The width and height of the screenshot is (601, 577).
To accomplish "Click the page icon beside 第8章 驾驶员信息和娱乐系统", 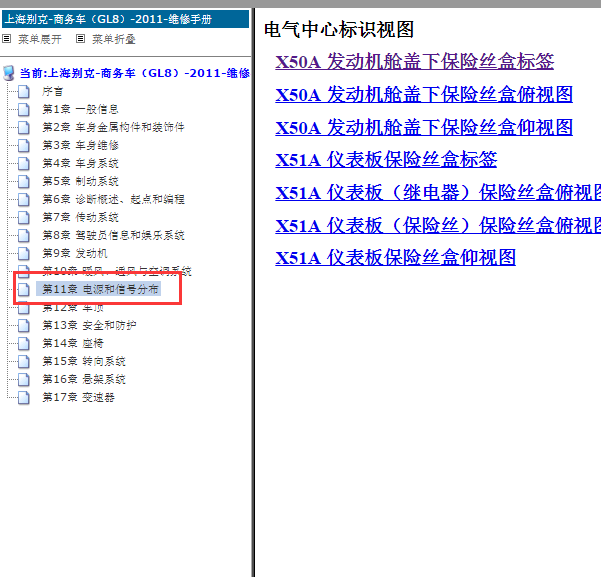I will tap(24, 235).
